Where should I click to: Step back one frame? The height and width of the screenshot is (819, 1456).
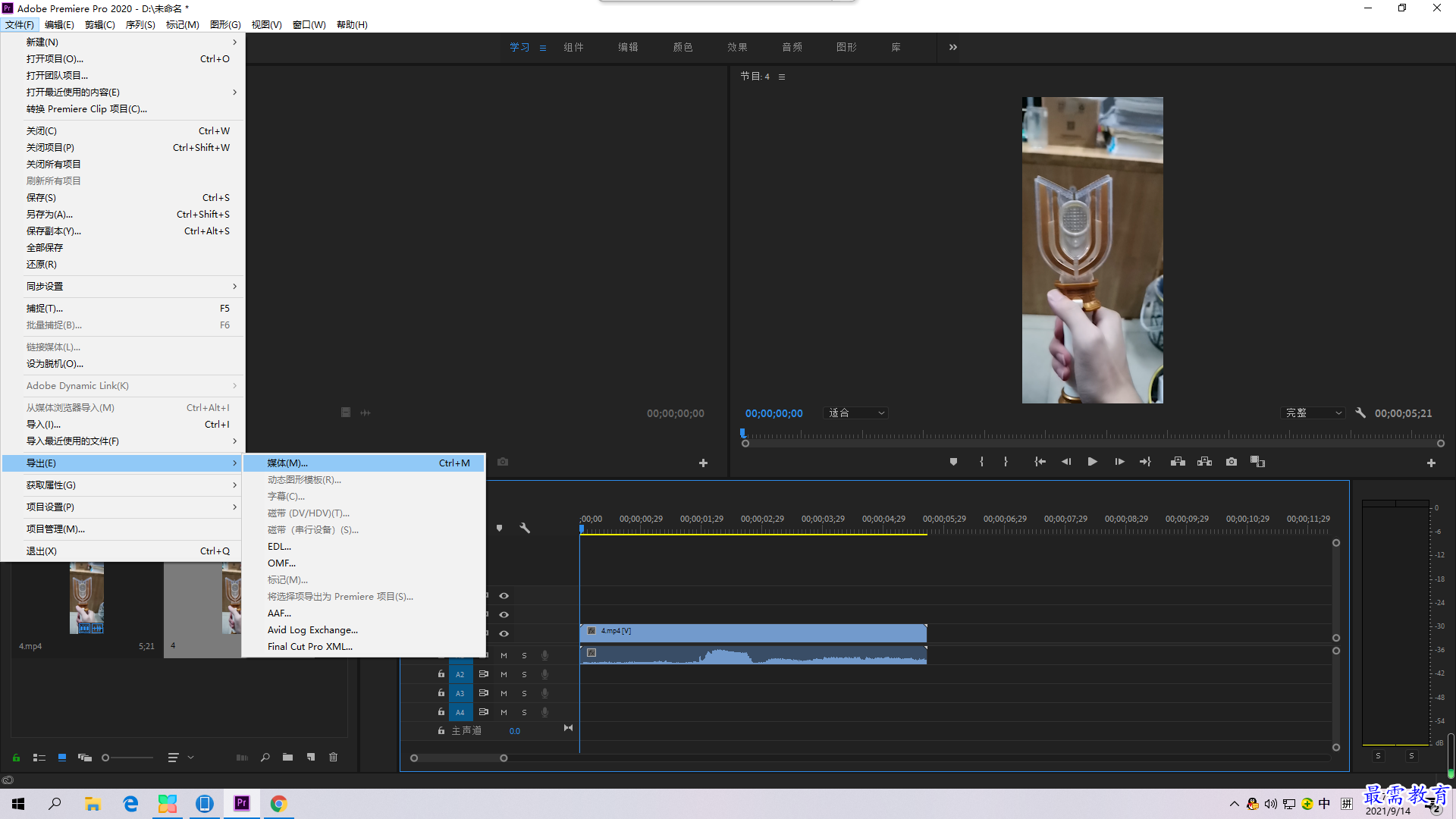click(1066, 462)
